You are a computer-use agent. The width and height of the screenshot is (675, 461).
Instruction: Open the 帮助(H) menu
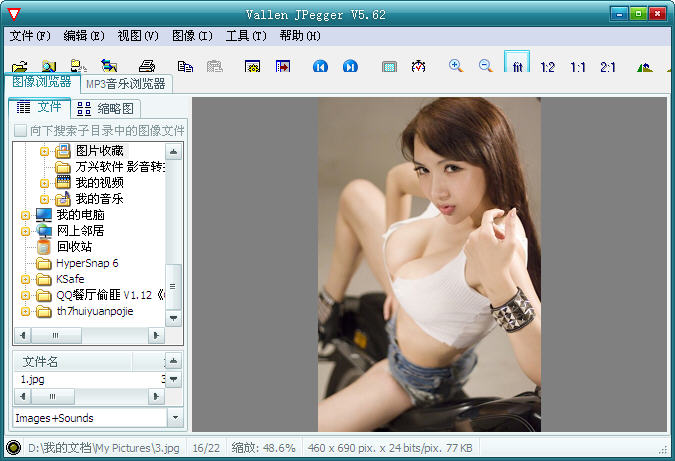point(300,36)
